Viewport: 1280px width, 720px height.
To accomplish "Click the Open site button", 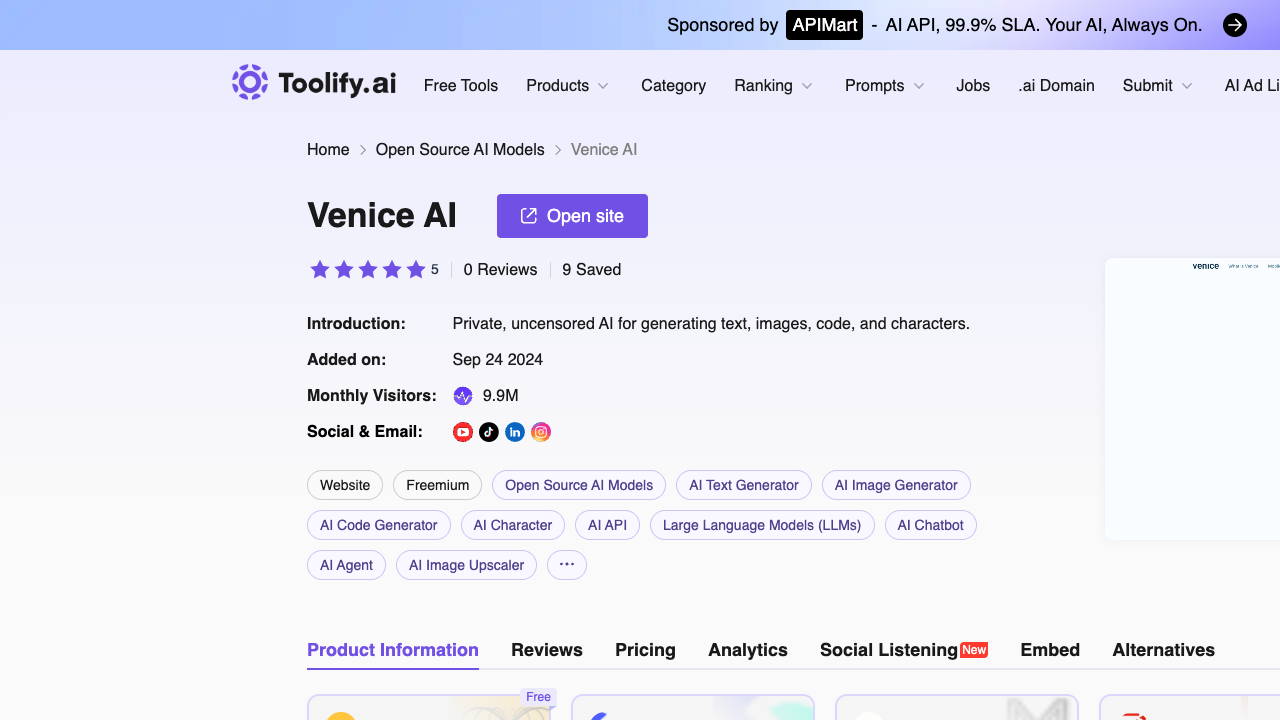I will tap(572, 216).
